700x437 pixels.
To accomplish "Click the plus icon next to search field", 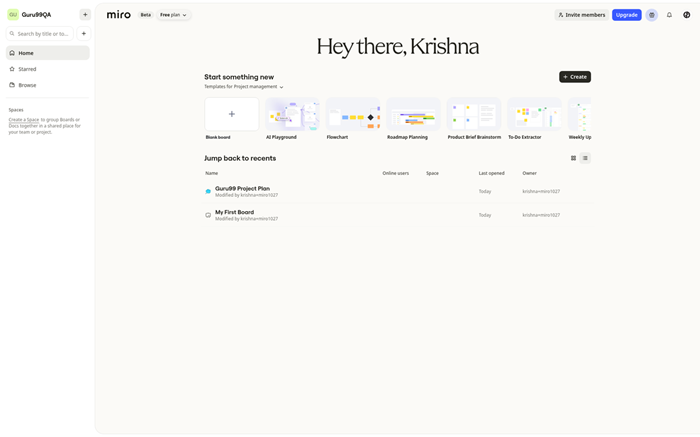I will coord(83,33).
